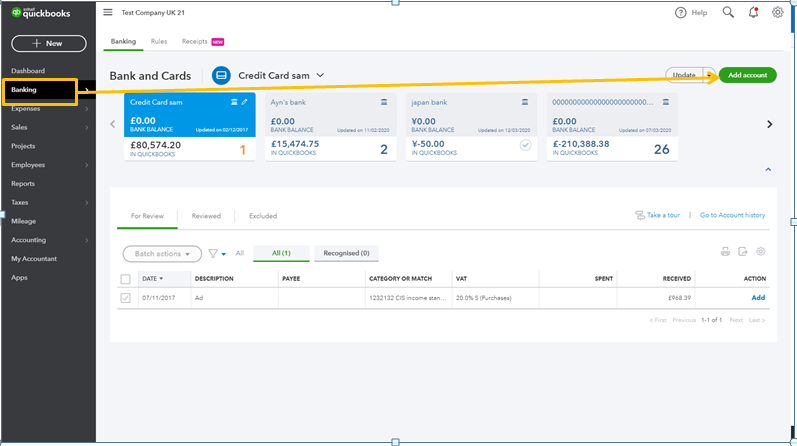Click the Recognised (0) filter pill
The height and width of the screenshot is (446, 797).
[x=346, y=253]
